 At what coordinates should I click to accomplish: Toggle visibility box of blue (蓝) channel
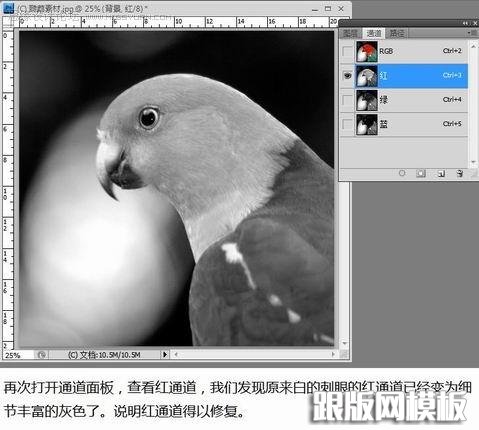pyautogui.click(x=347, y=124)
